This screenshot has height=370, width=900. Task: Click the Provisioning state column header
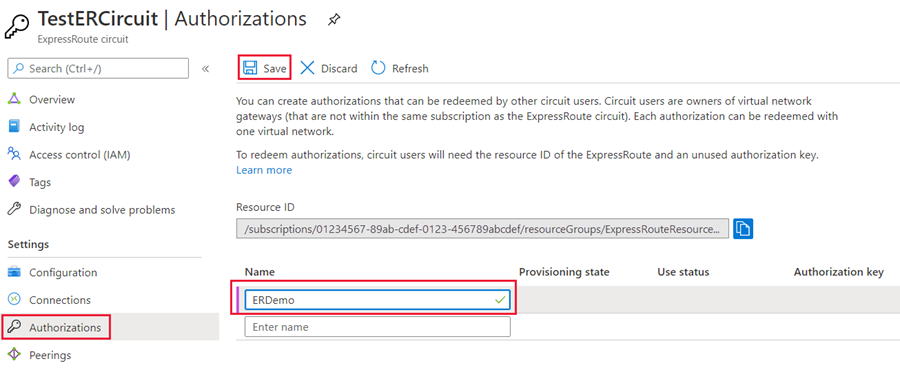pos(564,272)
